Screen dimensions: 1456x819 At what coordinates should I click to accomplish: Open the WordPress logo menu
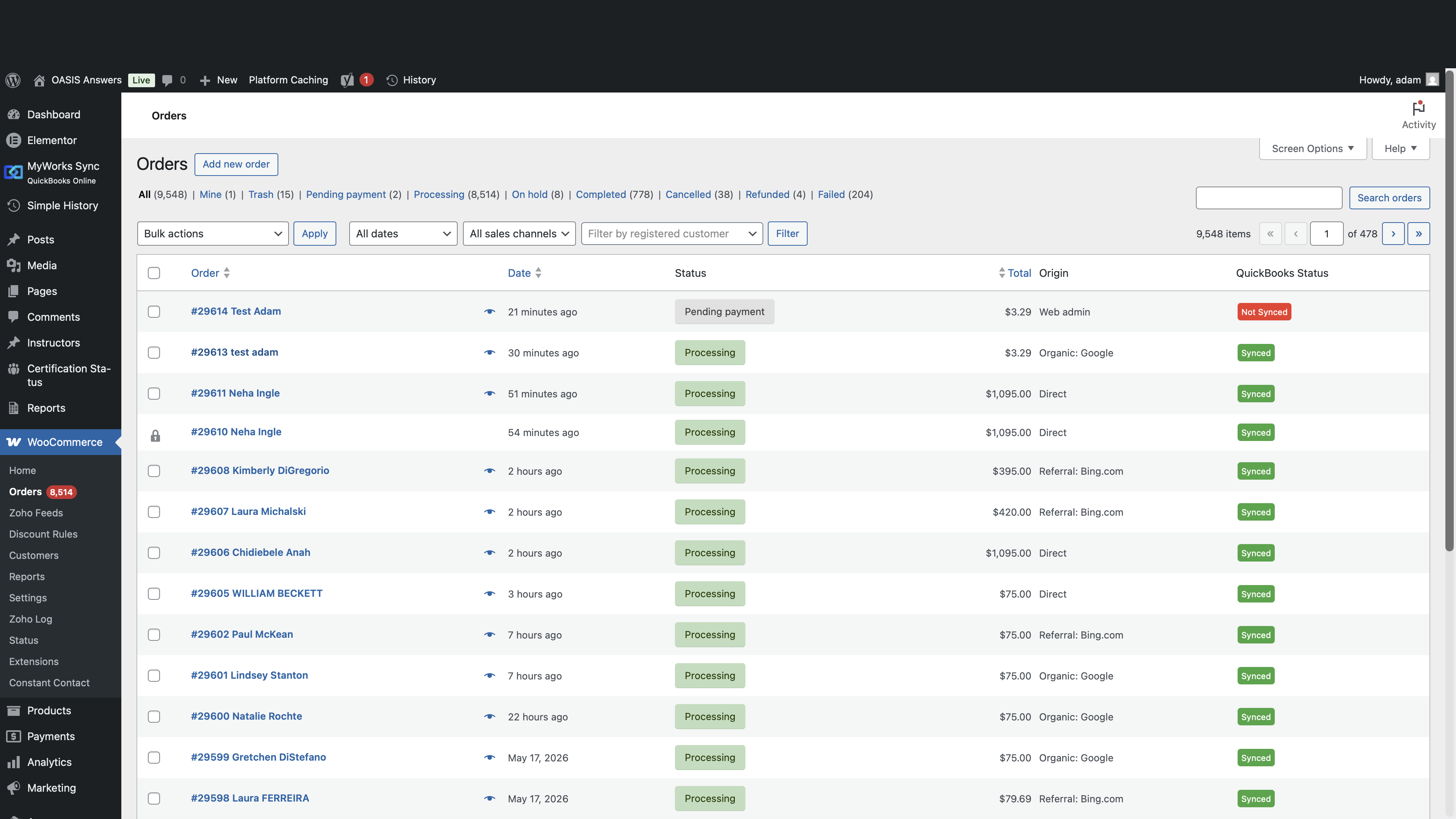pyautogui.click(x=13, y=80)
